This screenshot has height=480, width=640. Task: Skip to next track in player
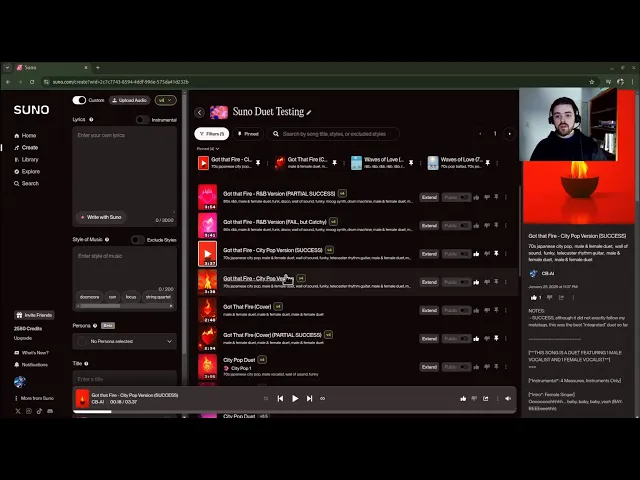(309, 398)
